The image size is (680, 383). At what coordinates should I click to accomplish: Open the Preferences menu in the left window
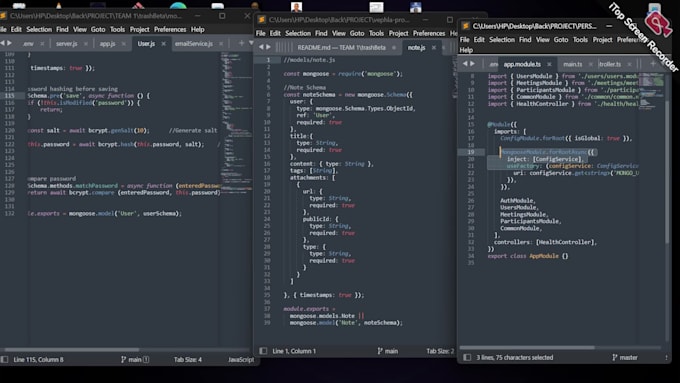click(170, 29)
